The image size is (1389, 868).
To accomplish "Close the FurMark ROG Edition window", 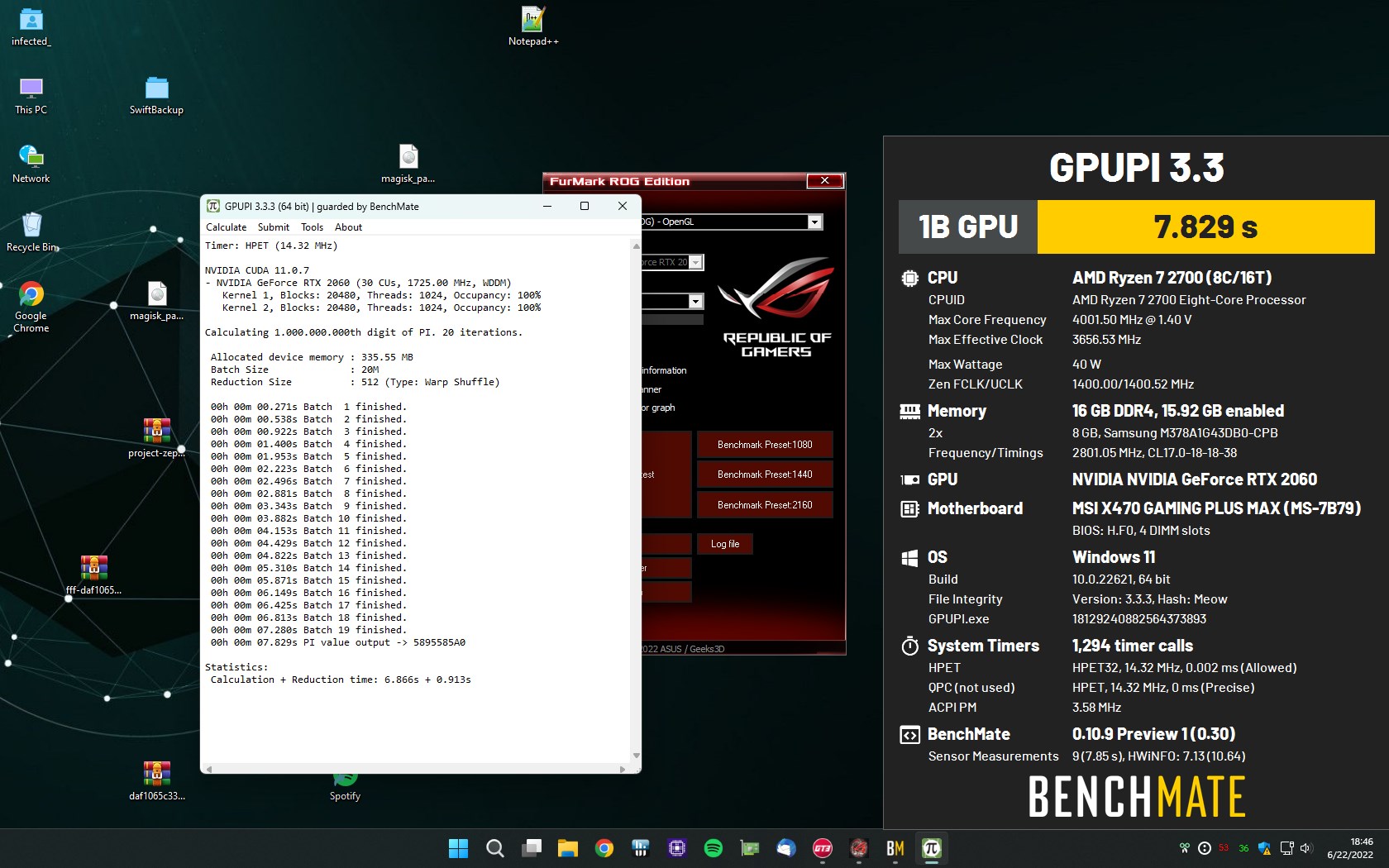I will pos(824,181).
